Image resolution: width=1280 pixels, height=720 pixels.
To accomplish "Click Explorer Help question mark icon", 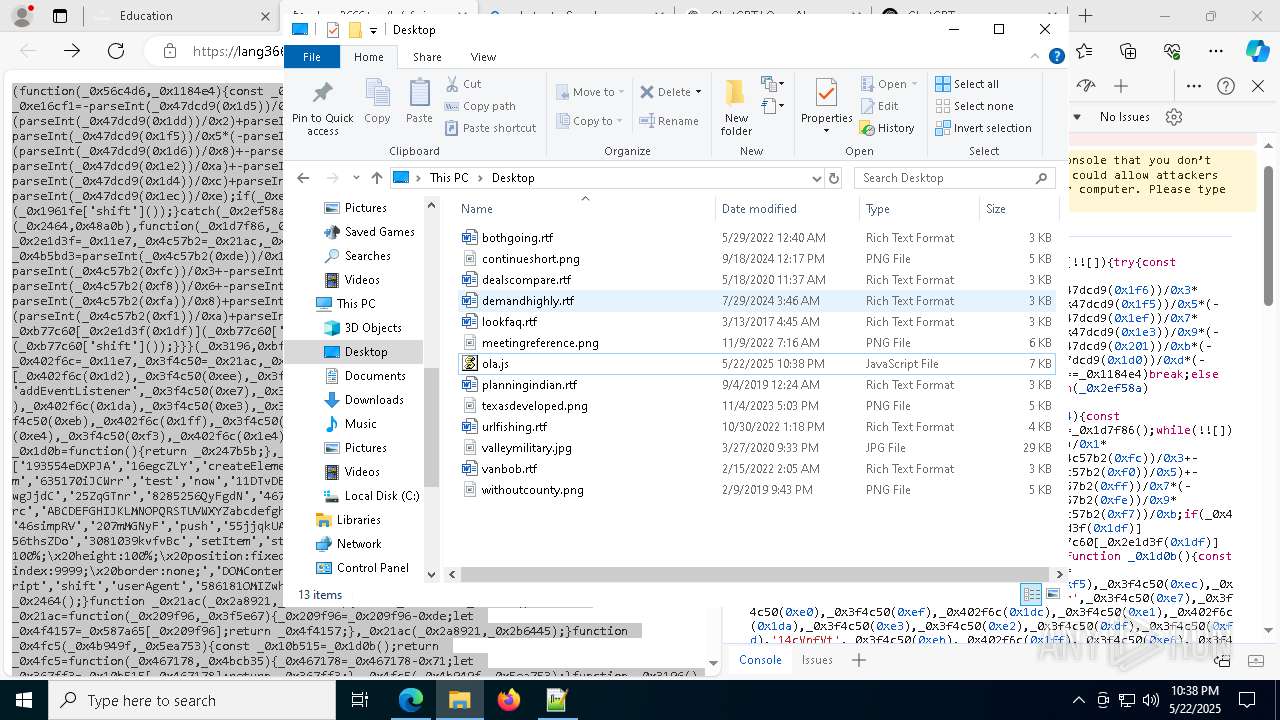I will (1056, 57).
